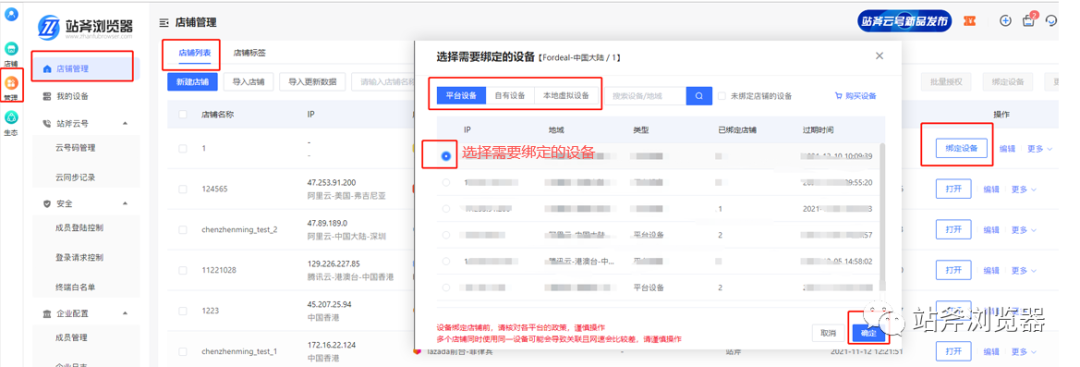The height and width of the screenshot is (367, 1080).
Task: Select the orange 管理 icon in left rail
Action: pyautogui.click(x=11, y=83)
